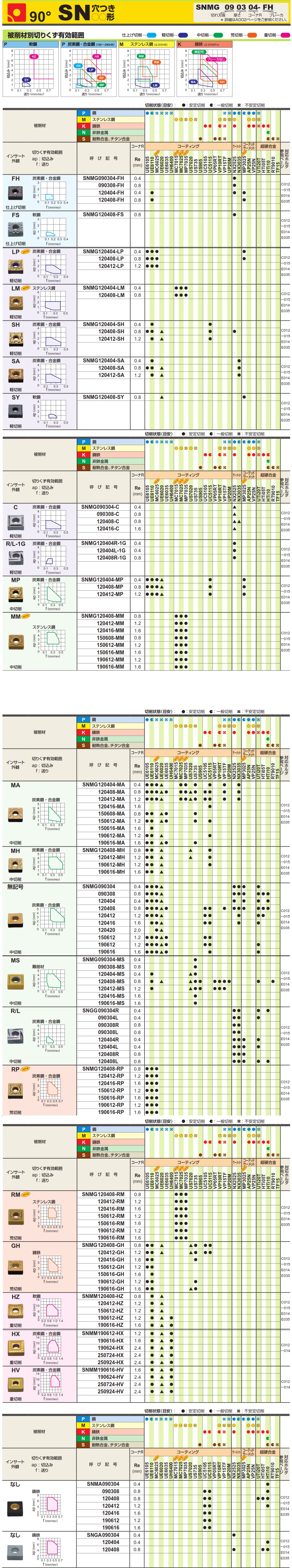Image resolution: width=292 pixels, height=1568 pixels.
Task: Click part number SNMG120404-LM
Action: 103,288
